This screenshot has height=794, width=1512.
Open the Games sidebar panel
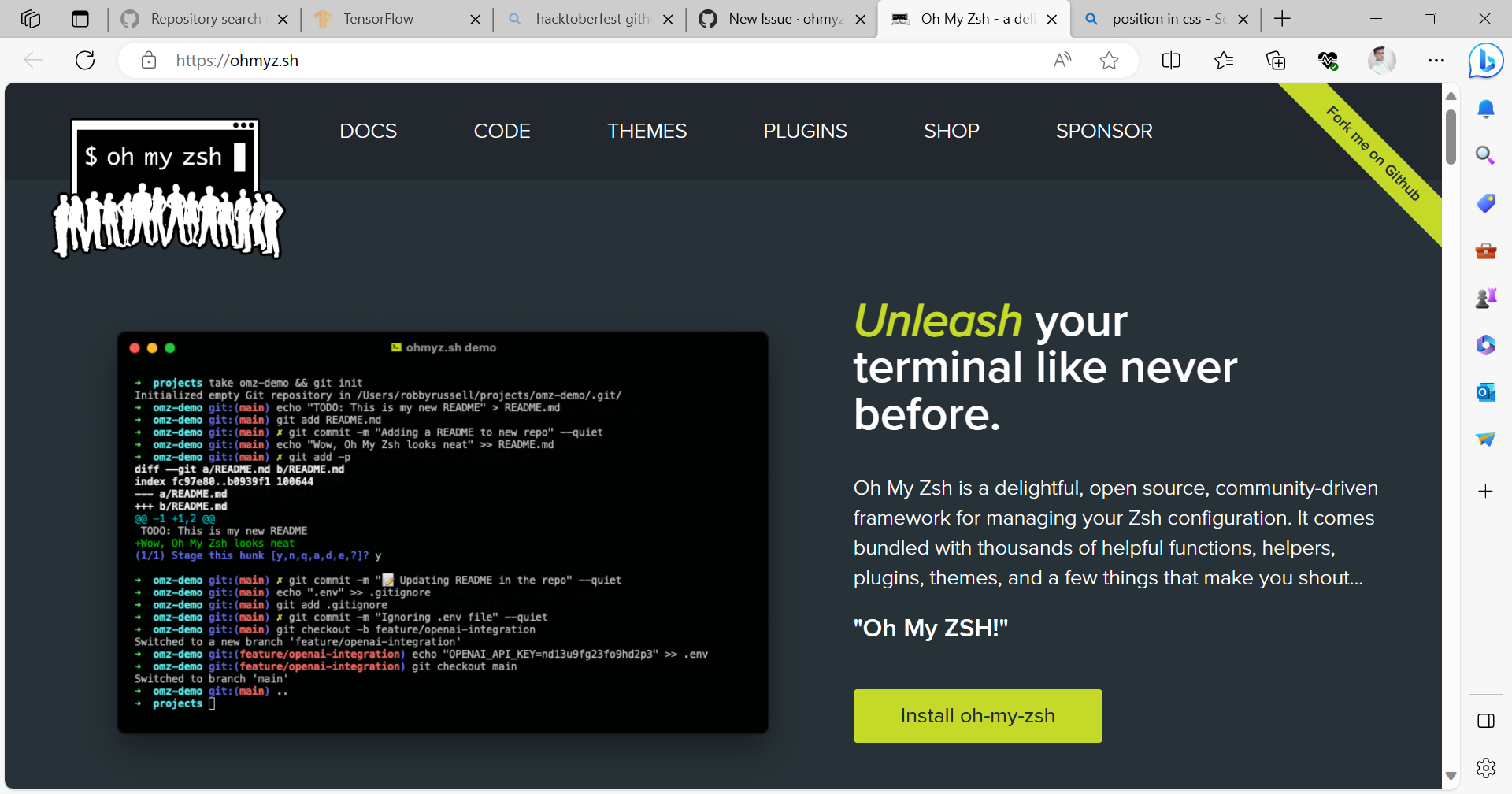tap(1486, 297)
